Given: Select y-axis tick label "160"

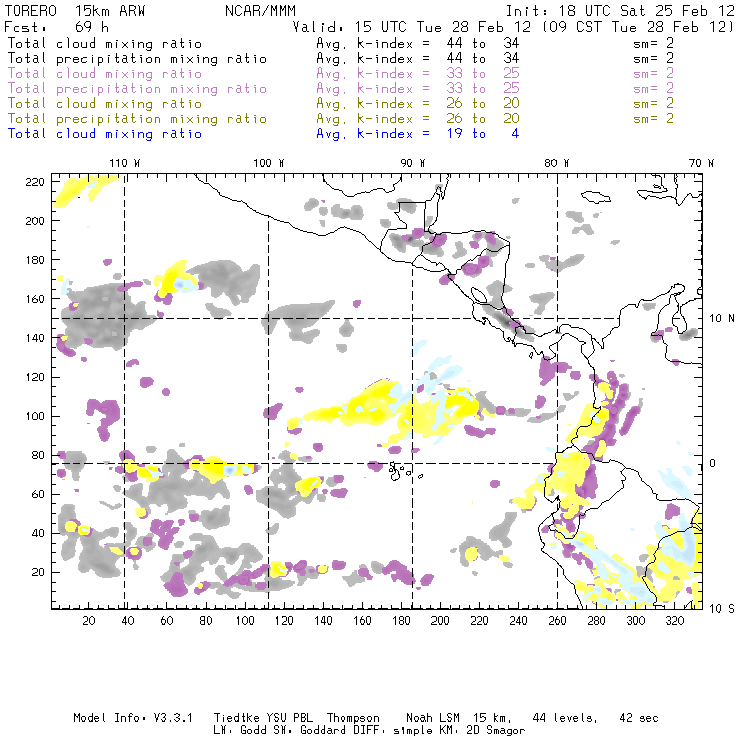Looking at the screenshot, I should click(35, 299).
